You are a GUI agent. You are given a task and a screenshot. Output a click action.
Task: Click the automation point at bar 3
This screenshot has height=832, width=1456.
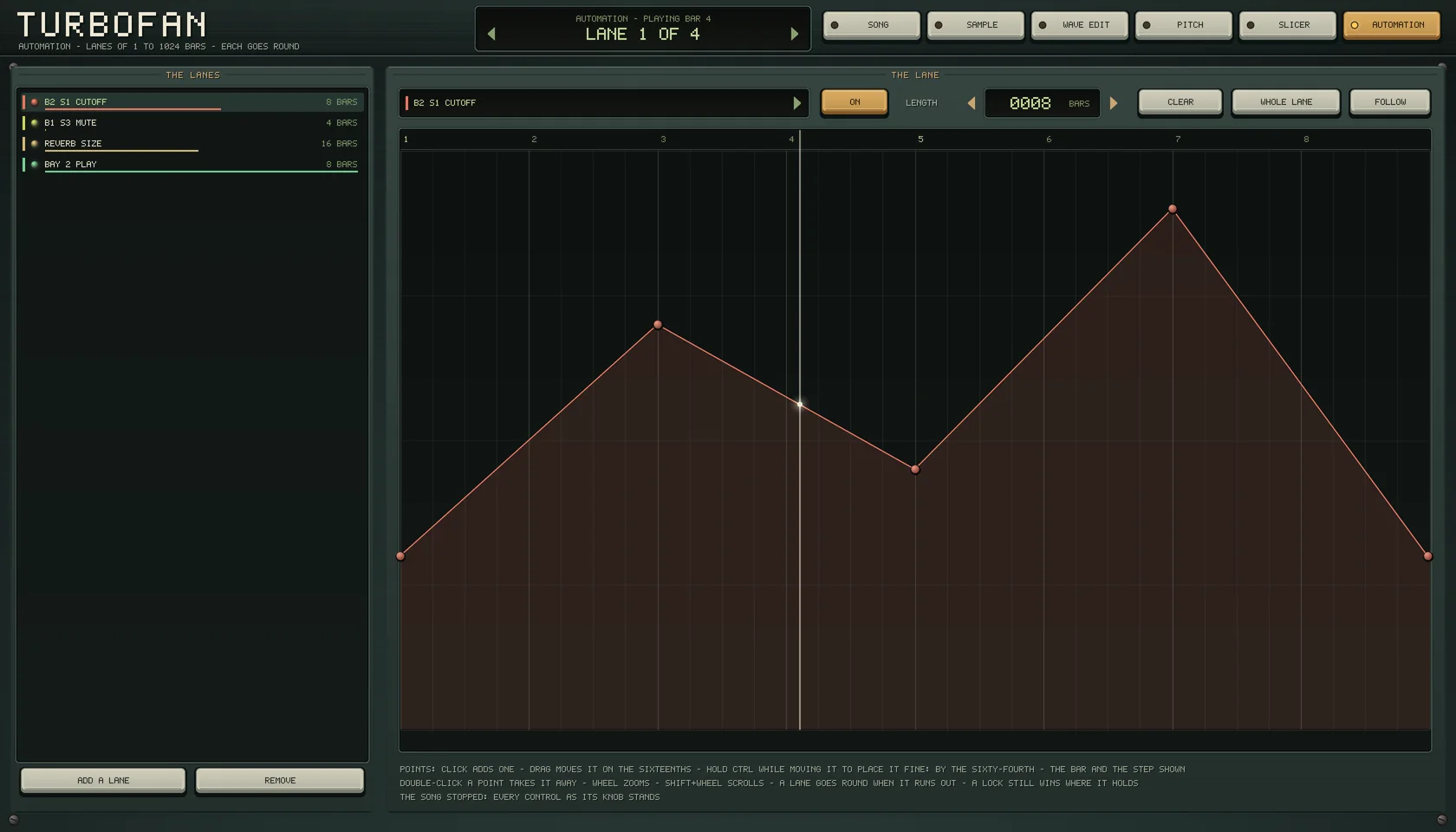pyautogui.click(x=658, y=325)
